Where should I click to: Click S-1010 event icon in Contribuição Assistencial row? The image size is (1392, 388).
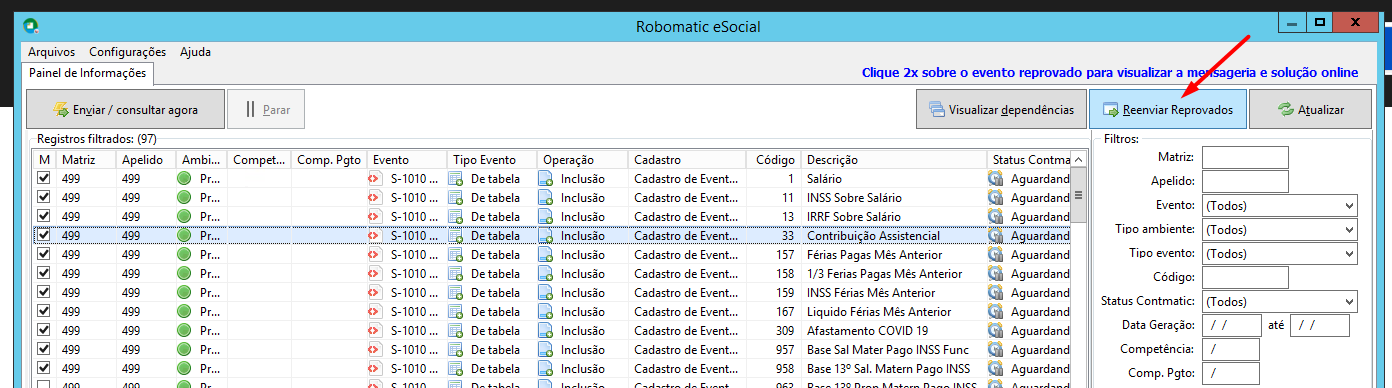coord(375,235)
